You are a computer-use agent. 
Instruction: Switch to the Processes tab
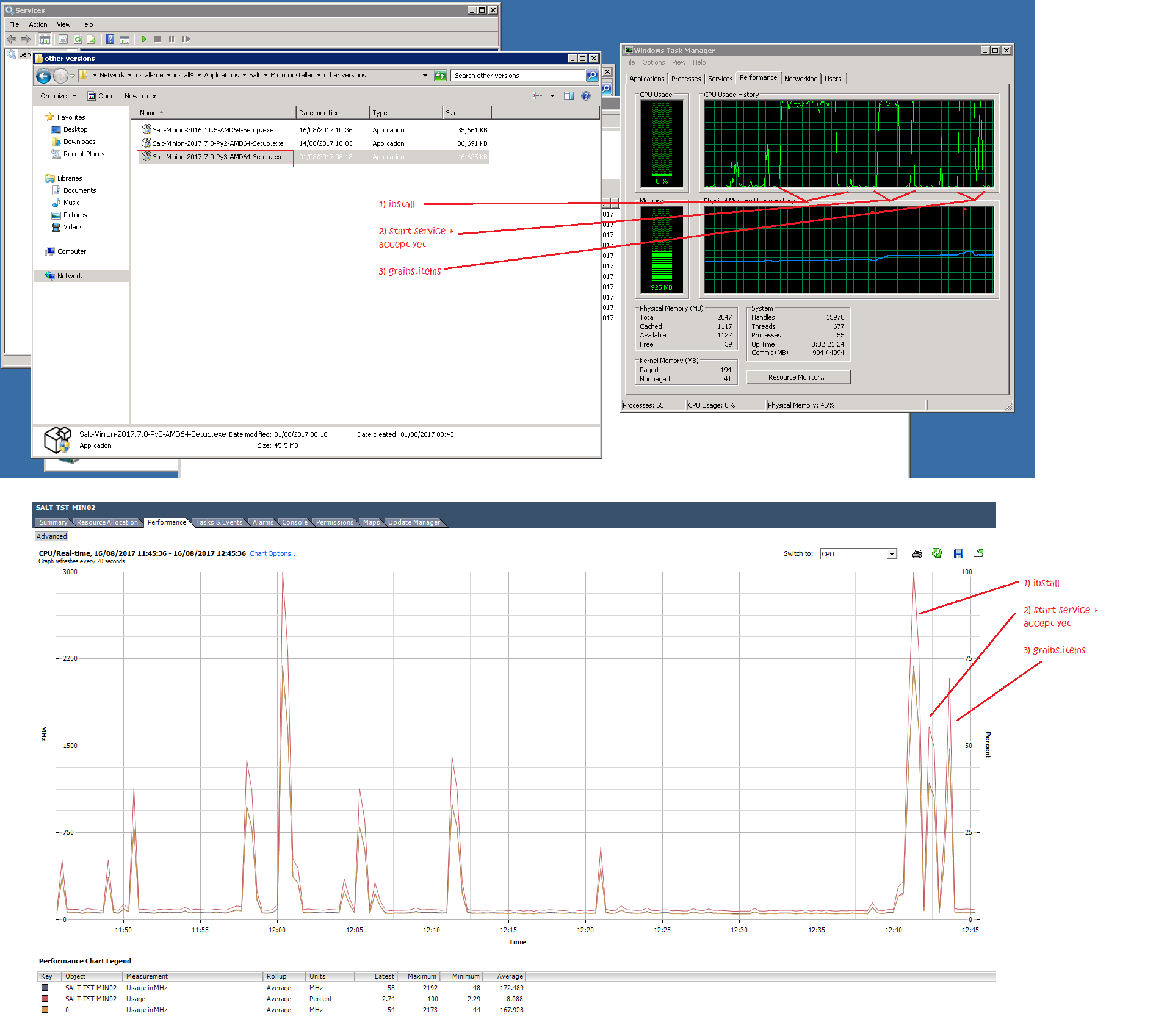[685, 78]
